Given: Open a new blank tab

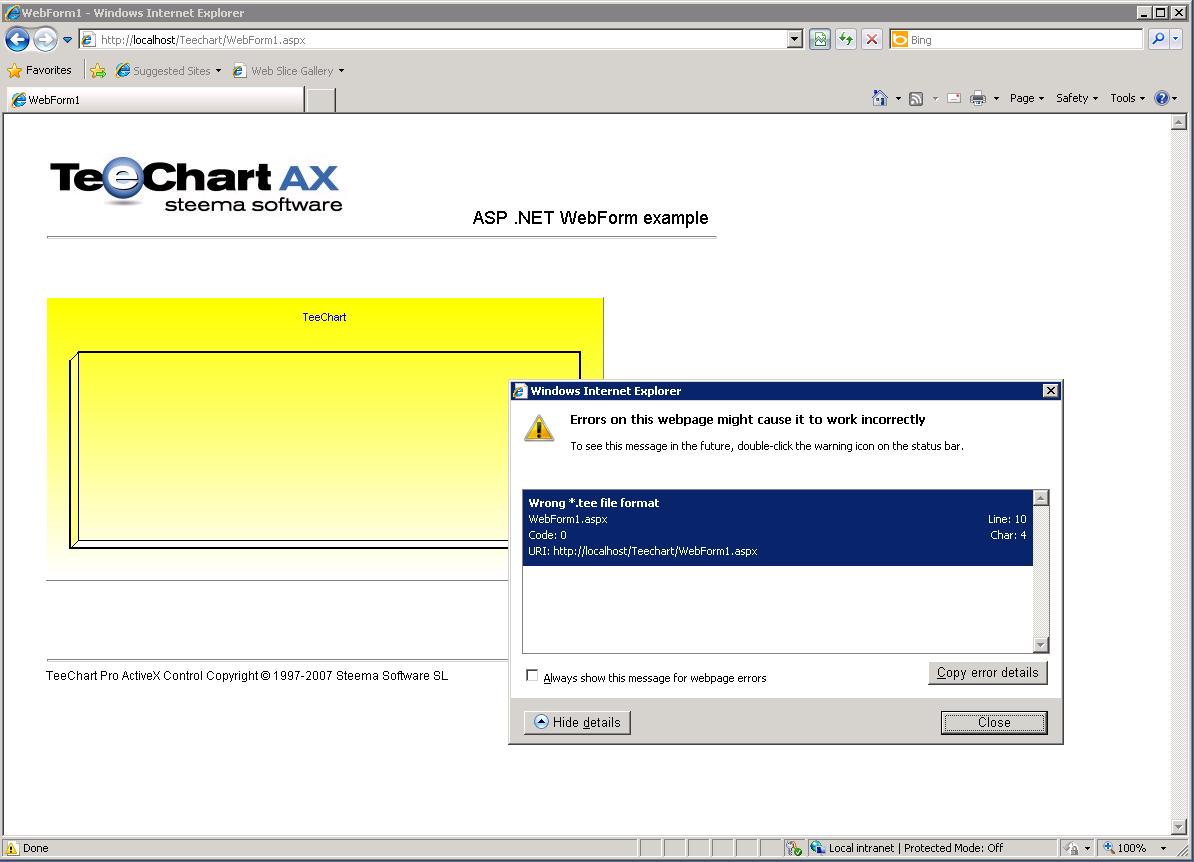Looking at the screenshot, I should (x=321, y=100).
